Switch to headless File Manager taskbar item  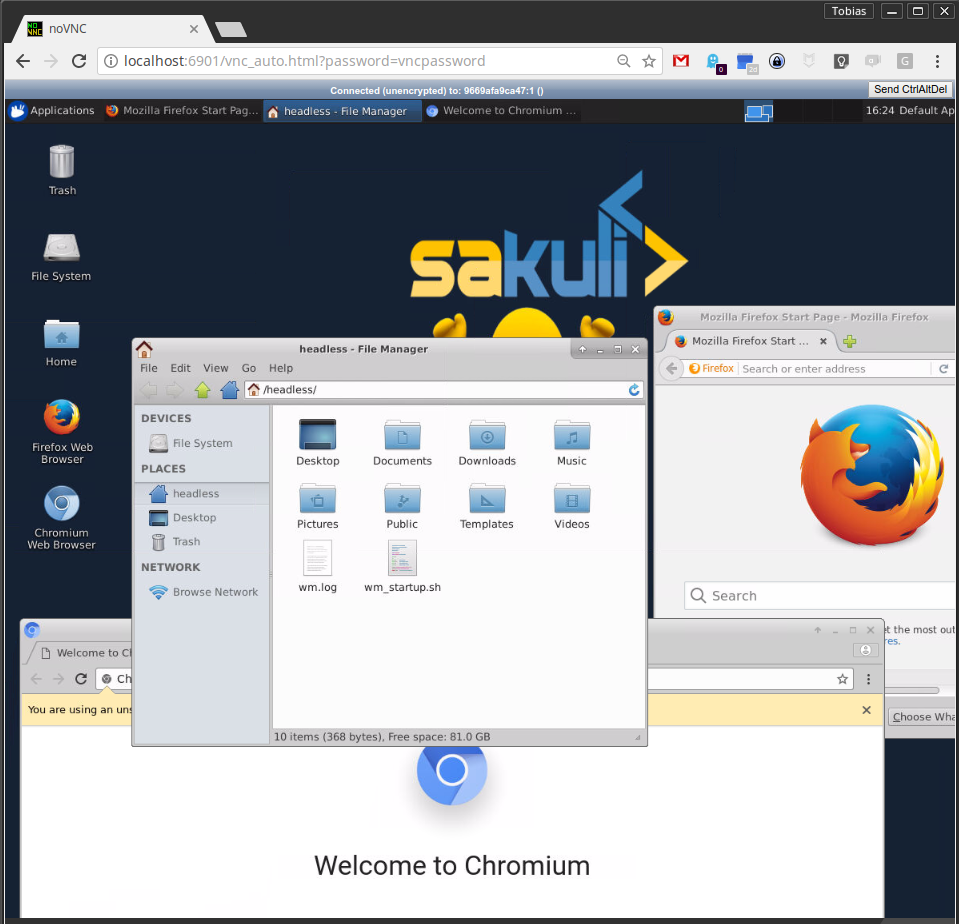[342, 111]
